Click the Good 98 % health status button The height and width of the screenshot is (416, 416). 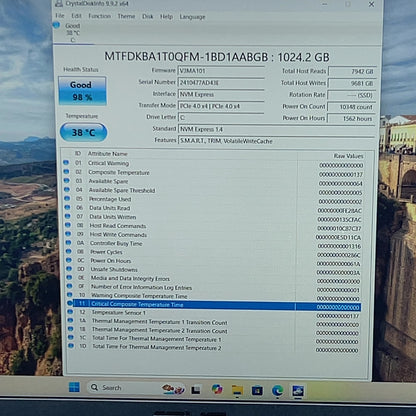click(82, 91)
